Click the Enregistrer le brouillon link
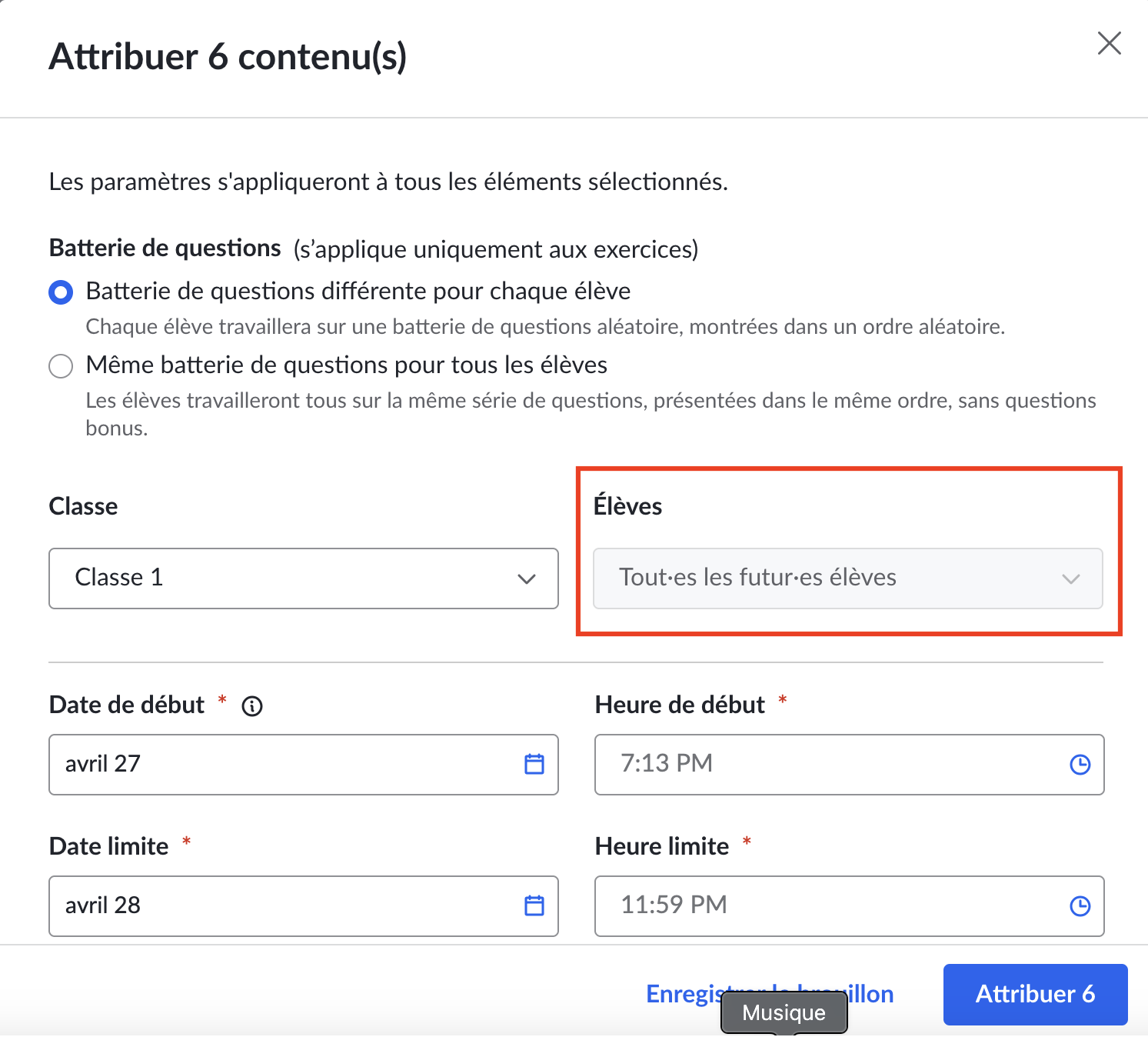Screen dimensions: 1148x1037 pos(770,993)
